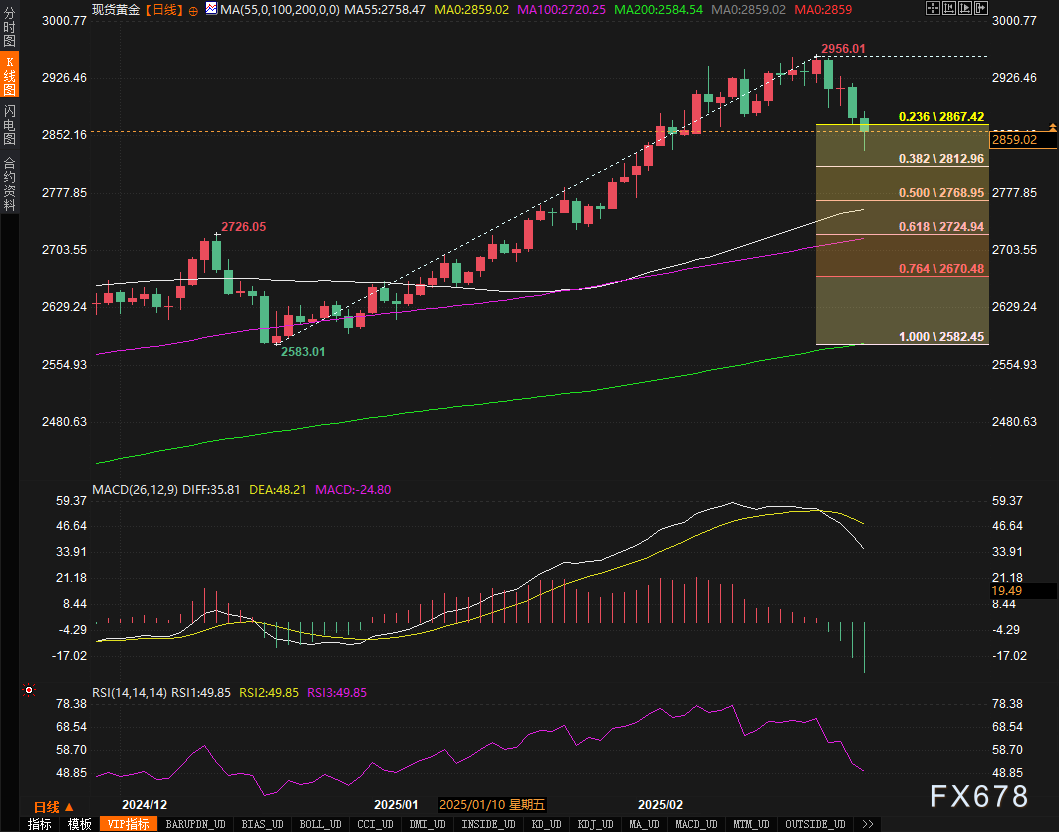The image size is (1059, 832).
Task: Click the MA indicator chart icon
Action: tap(211, 9)
